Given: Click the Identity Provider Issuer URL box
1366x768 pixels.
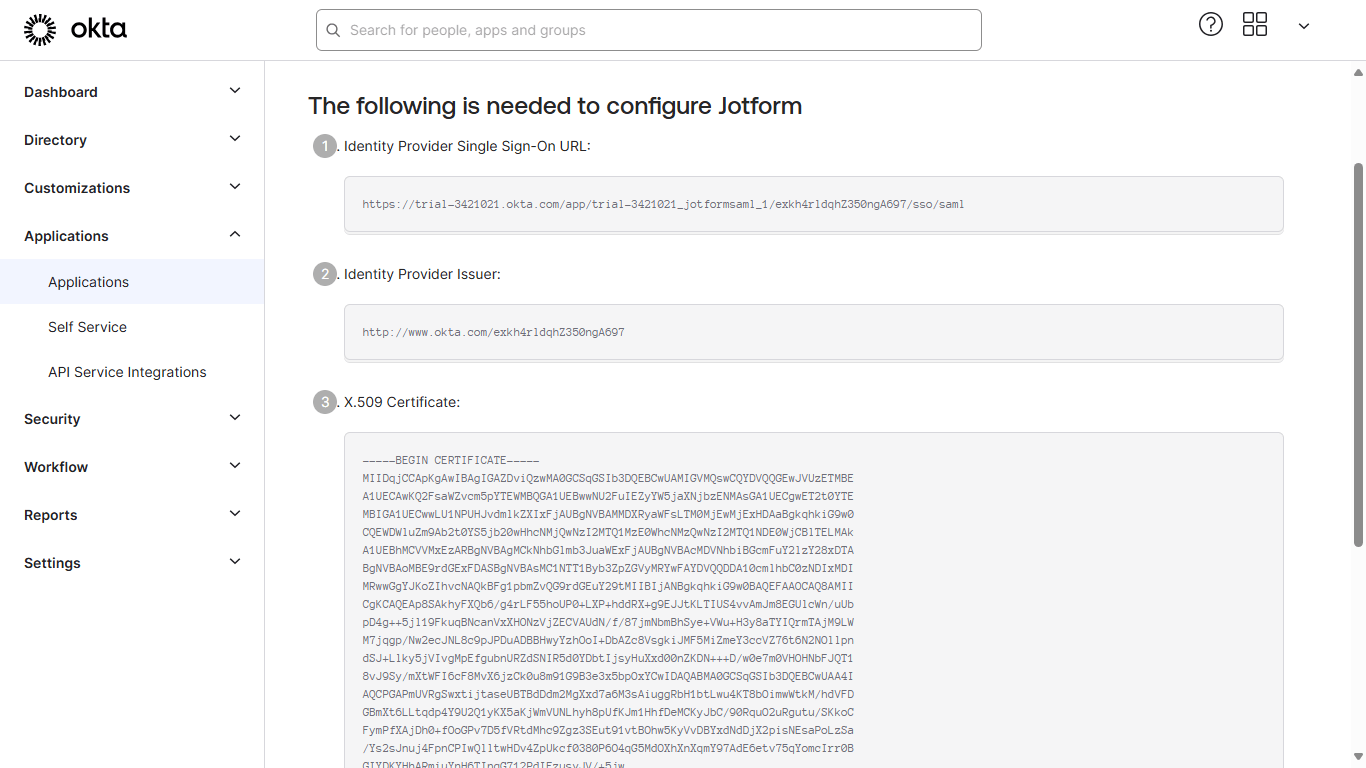Looking at the screenshot, I should (813, 332).
